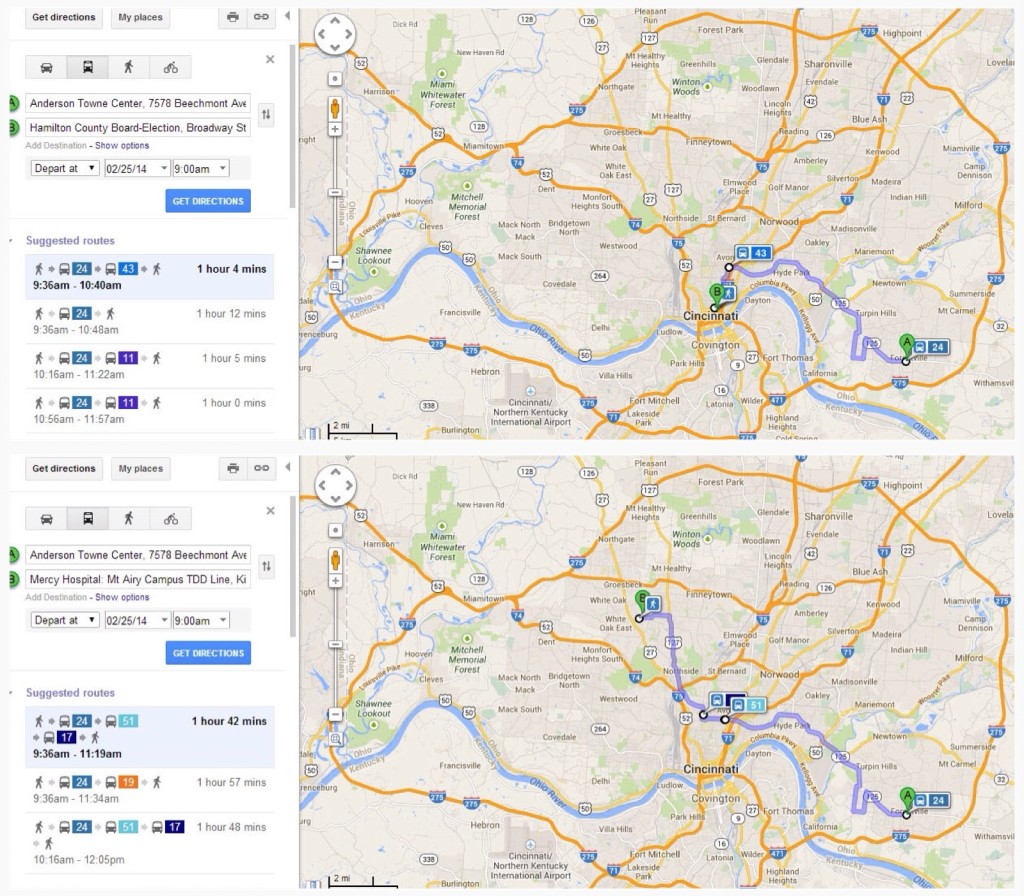The width and height of the screenshot is (1024, 896).
Task: Click Get directions tab in bottom panel
Action: point(63,468)
